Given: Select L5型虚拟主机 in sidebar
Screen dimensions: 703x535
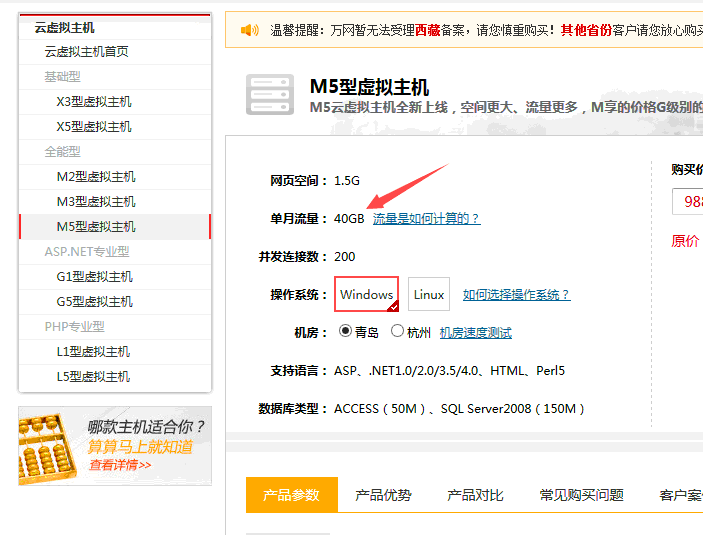Looking at the screenshot, I should pyautogui.click(x=93, y=376).
